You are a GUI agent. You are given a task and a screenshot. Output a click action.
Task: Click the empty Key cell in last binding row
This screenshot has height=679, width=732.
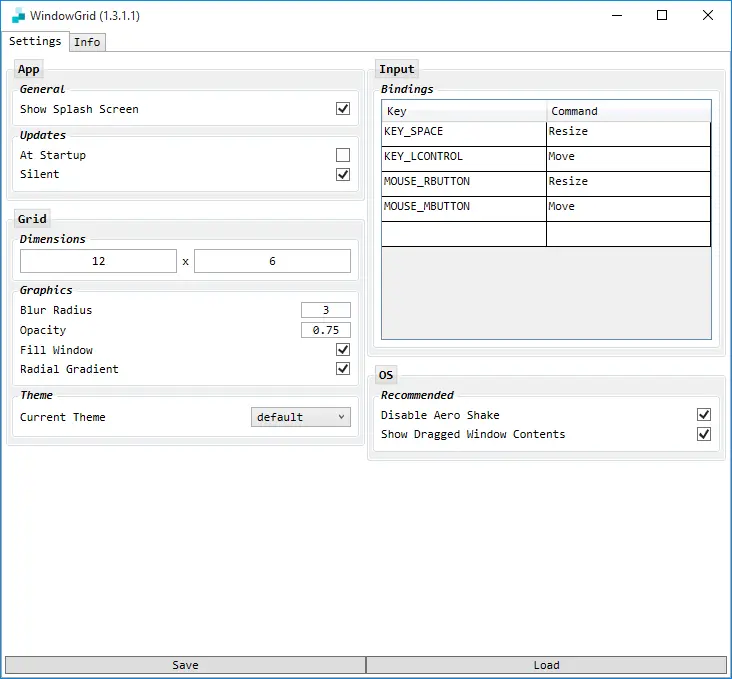pos(464,234)
